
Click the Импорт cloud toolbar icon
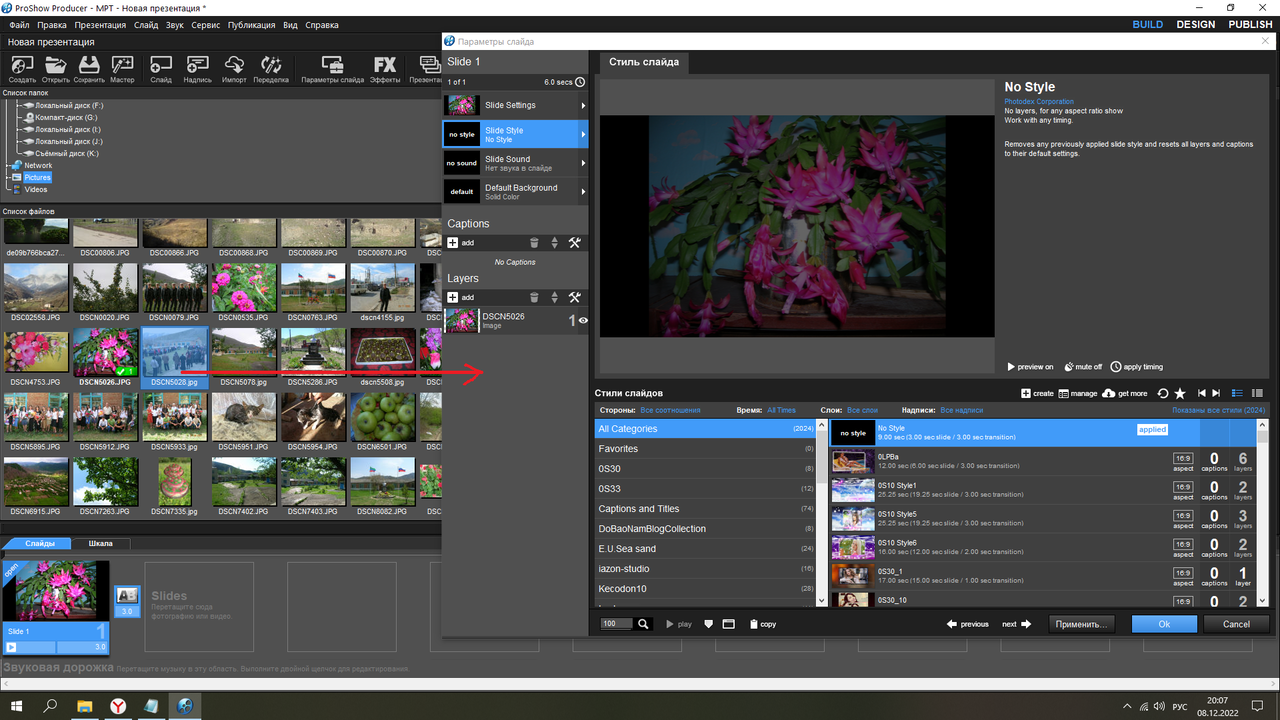[x=234, y=69]
